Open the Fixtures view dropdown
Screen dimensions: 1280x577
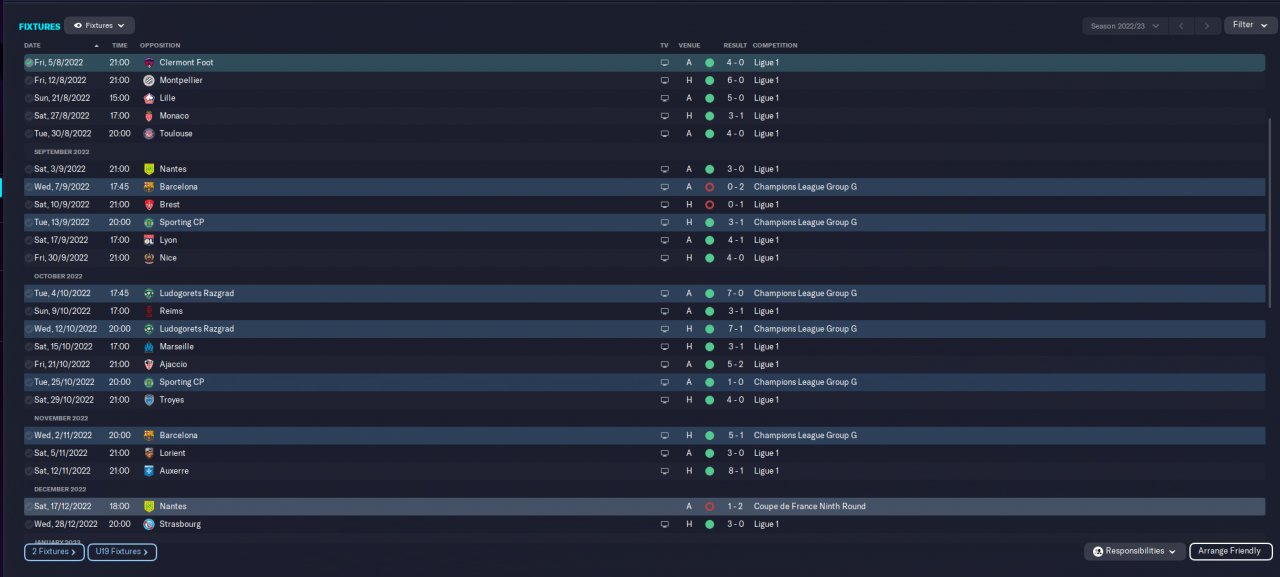(100, 25)
